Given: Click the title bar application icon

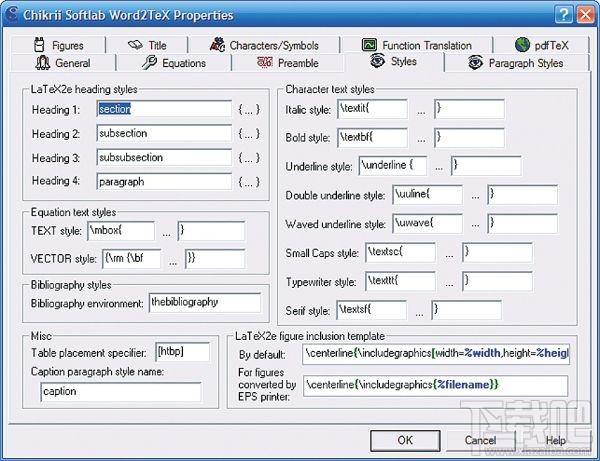Looking at the screenshot, I should 12,15.
